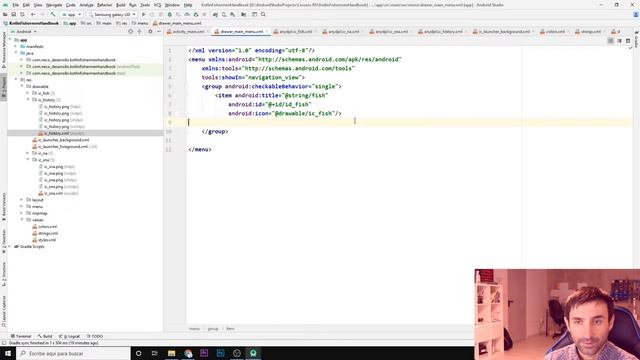Click the green Run app button

coord(144,14)
